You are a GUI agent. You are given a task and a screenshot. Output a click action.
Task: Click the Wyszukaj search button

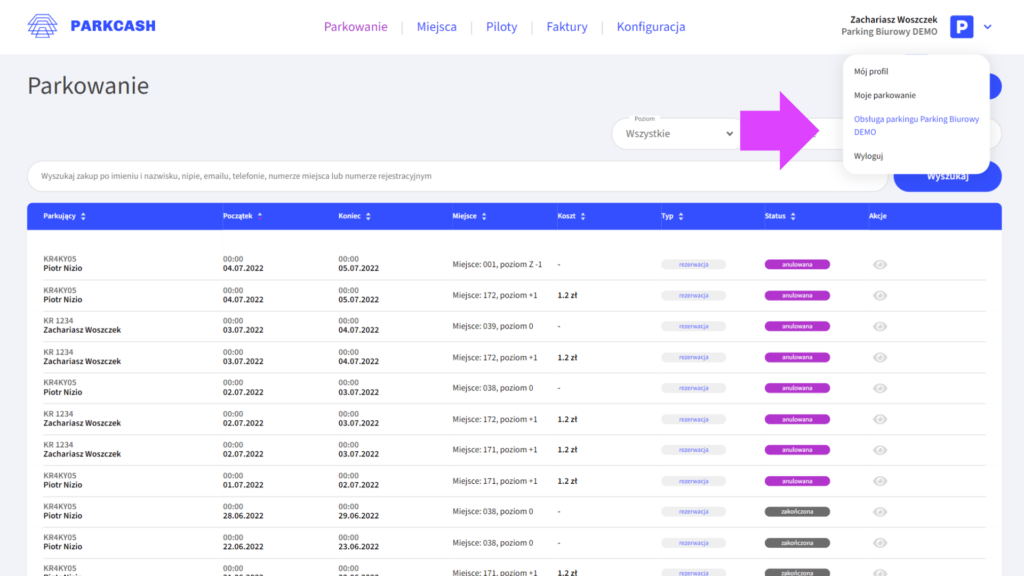[947, 176]
